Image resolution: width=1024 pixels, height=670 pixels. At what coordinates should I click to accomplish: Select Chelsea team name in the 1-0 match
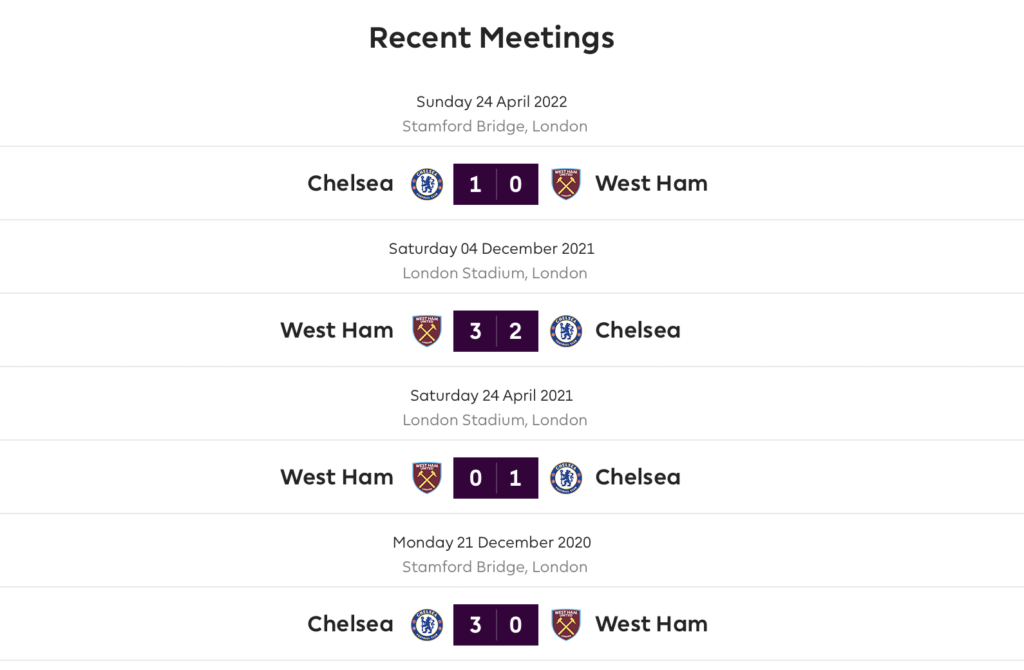(351, 183)
